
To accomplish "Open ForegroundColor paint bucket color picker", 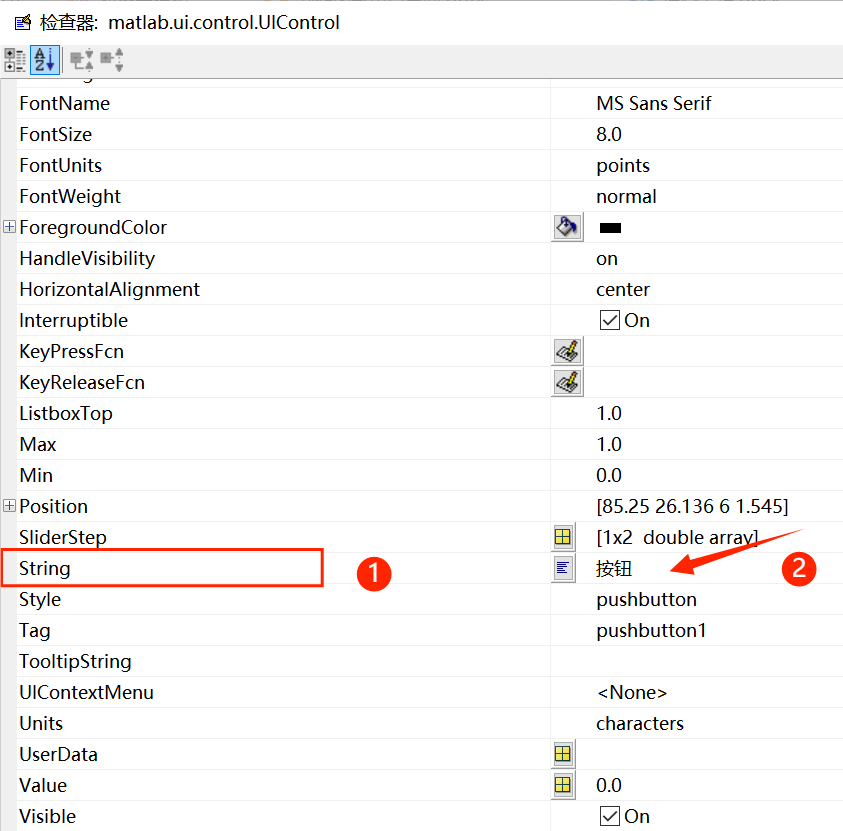I will tap(567, 227).
